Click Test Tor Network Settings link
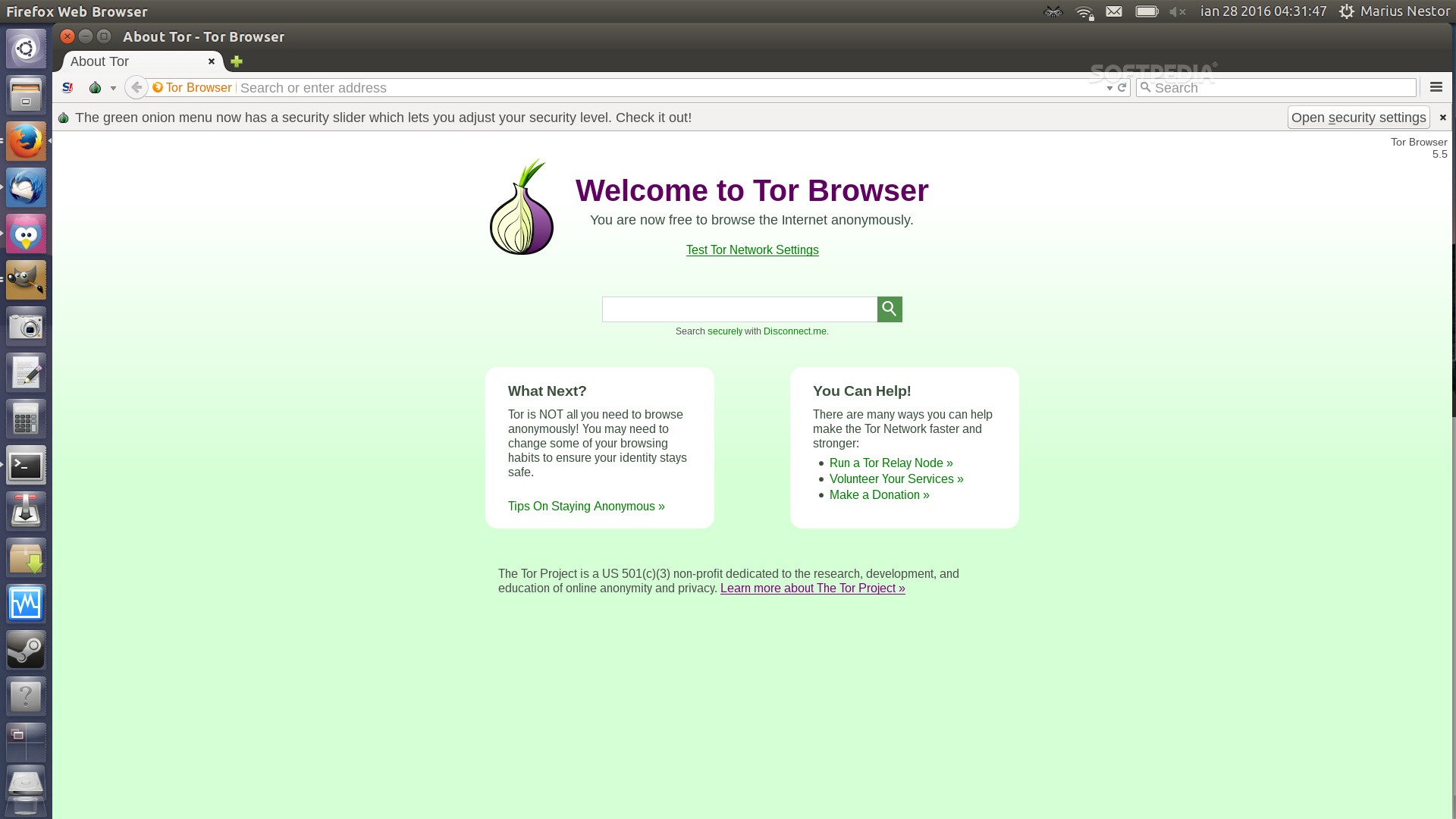This screenshot has width=1456, height=819. (x=751, y=250)
